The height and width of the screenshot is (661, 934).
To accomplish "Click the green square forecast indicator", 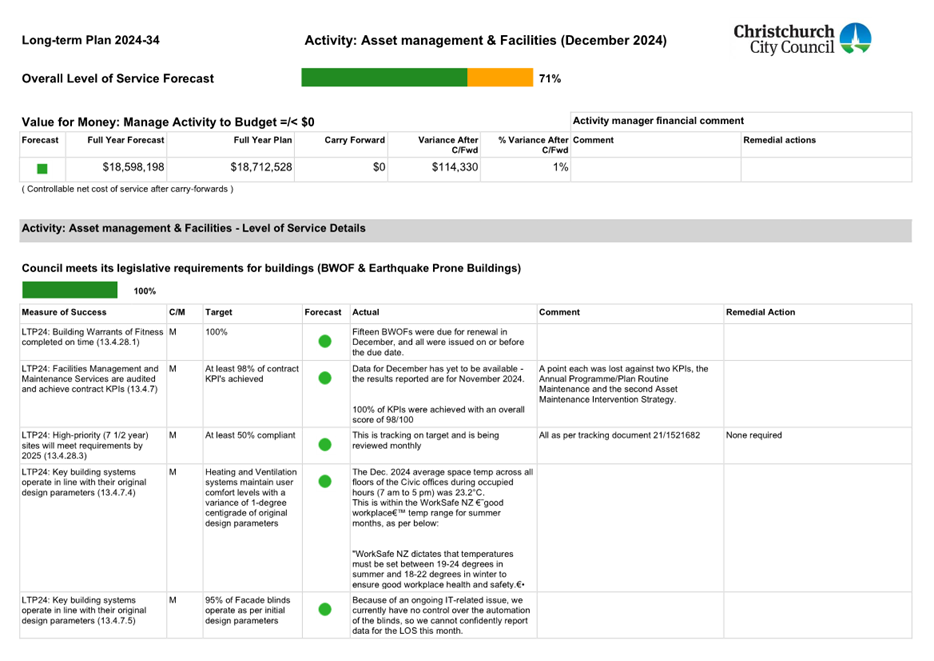I will coord(42,169).
